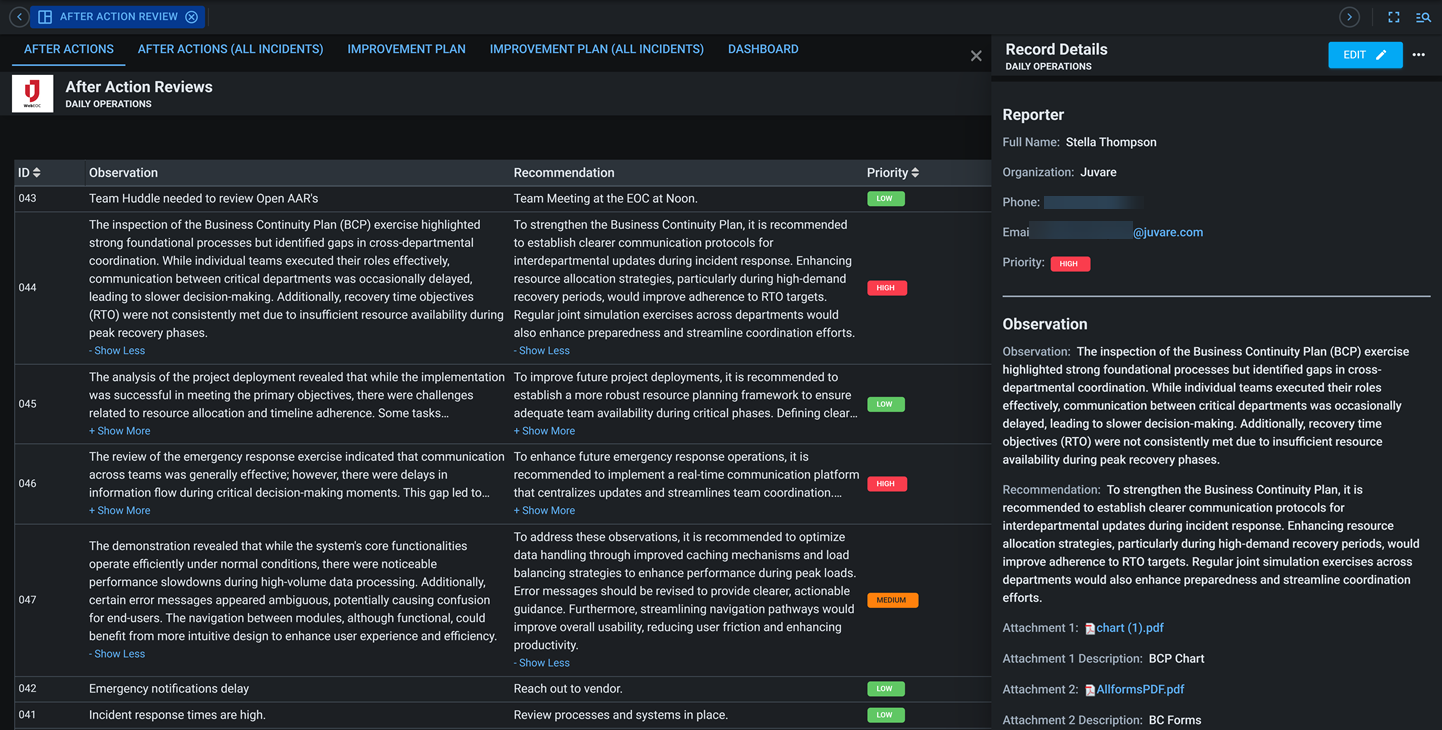Viewport: 1442px width, 730px height.
Task: Expand observation for record 045 with Show More
Action: coord(119,431)
